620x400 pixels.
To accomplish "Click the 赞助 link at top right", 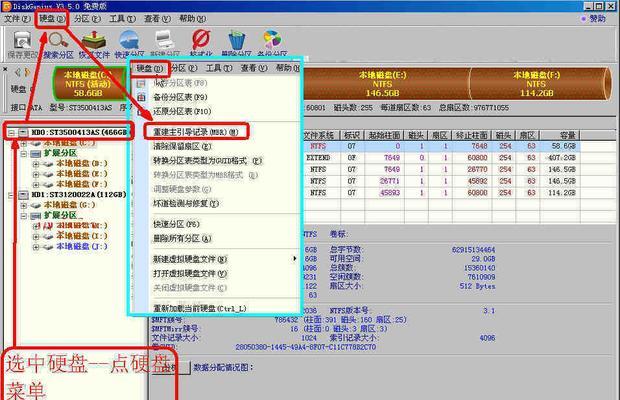I will tap(597, 19).
